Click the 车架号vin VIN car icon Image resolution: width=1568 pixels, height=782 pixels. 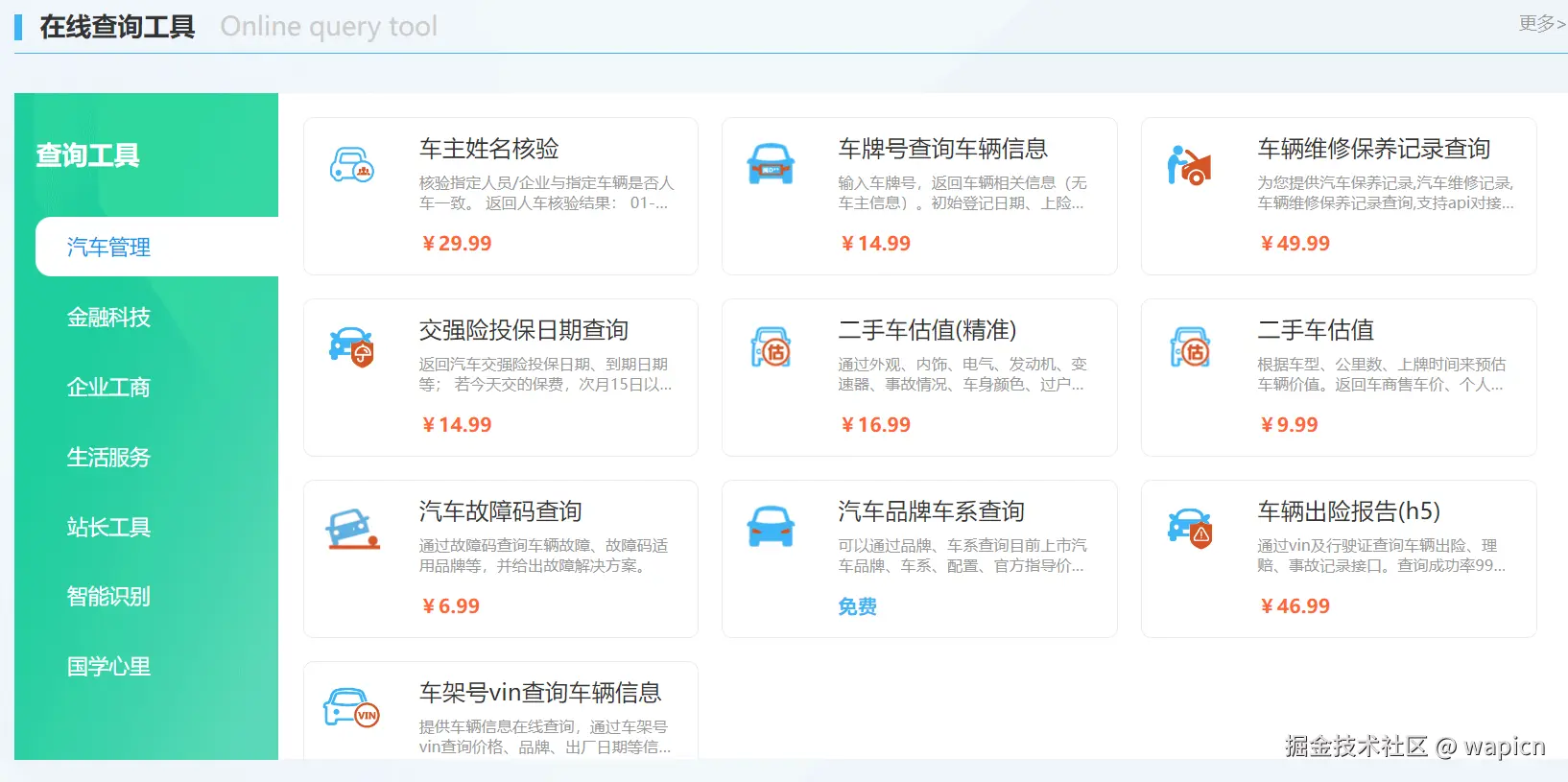tap(352, 708)
